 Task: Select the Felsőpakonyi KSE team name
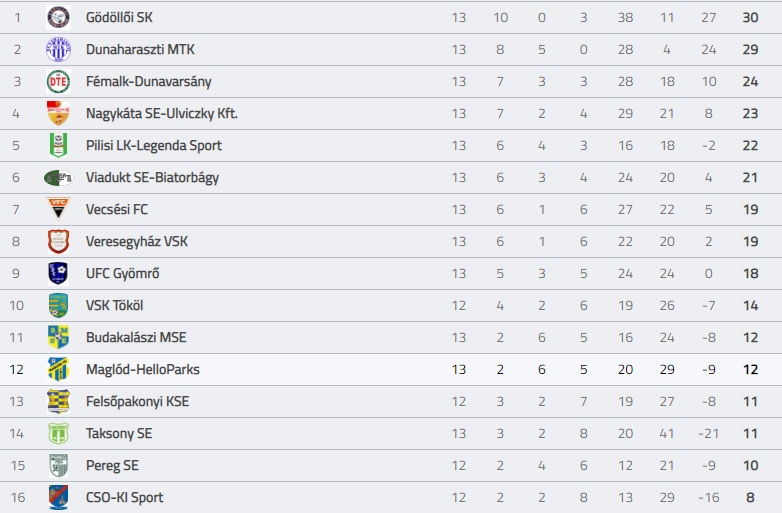tap(138, 401)
